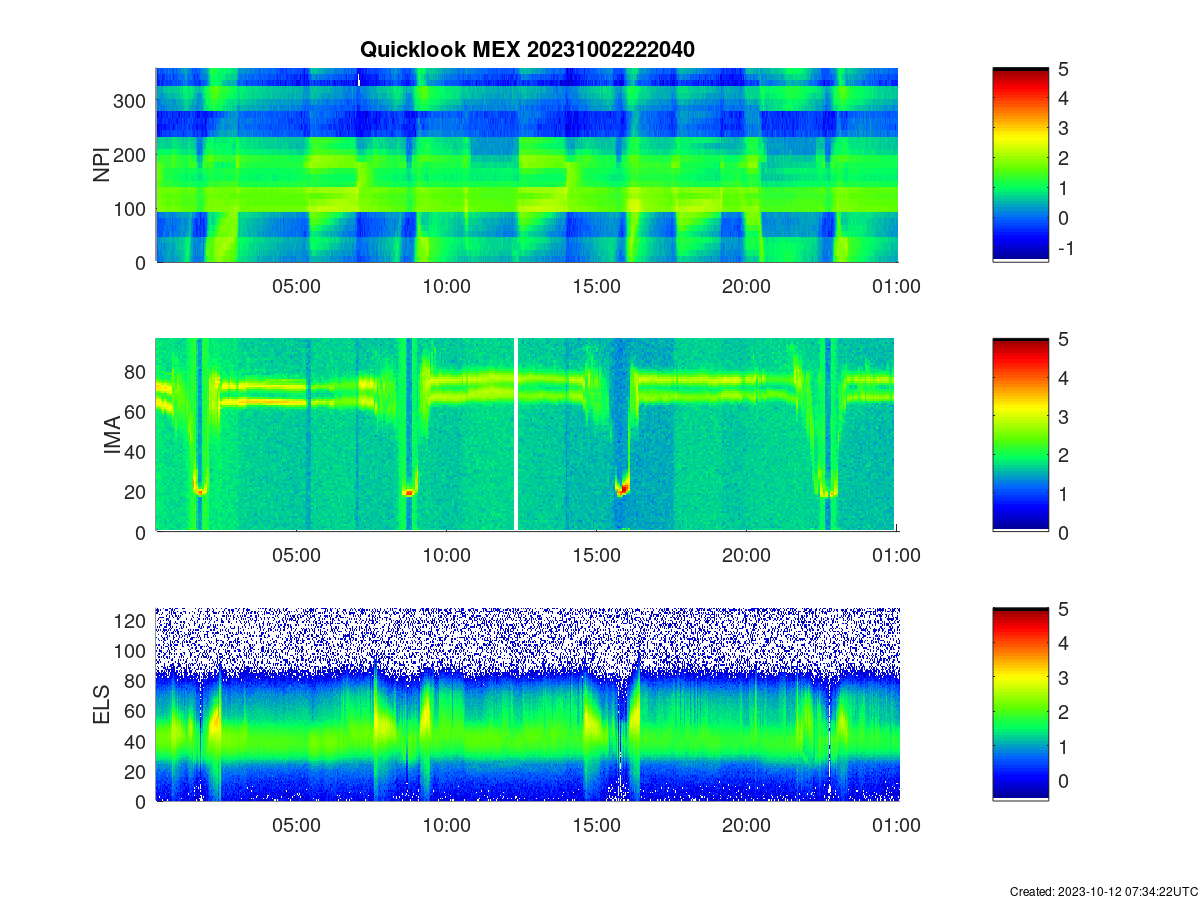Image resolution: width=1200 pixels, height=900 pixels.
Task: Click the 100 tick on NPI y-axis
Action: 131,209
